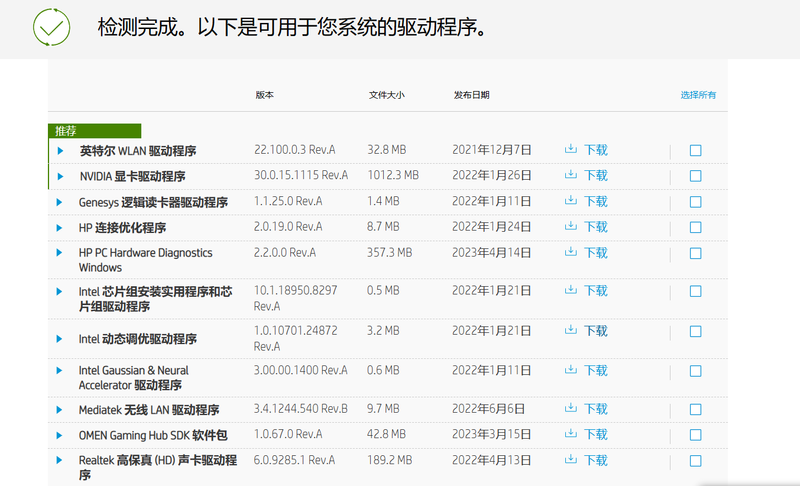Click download icon for HP 连接优化程序
The height and width of the screenshot is (486, 800).
click(x=571, y=227)
